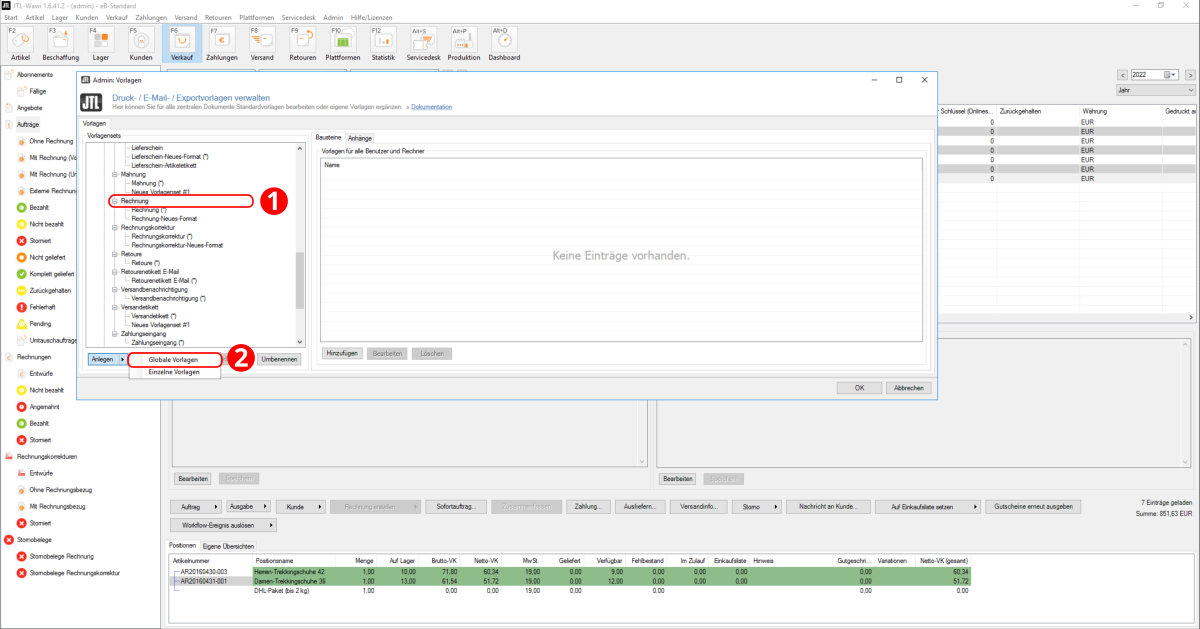Click the Versand toolbar icon
The image size is (1200, 629).
262,43
